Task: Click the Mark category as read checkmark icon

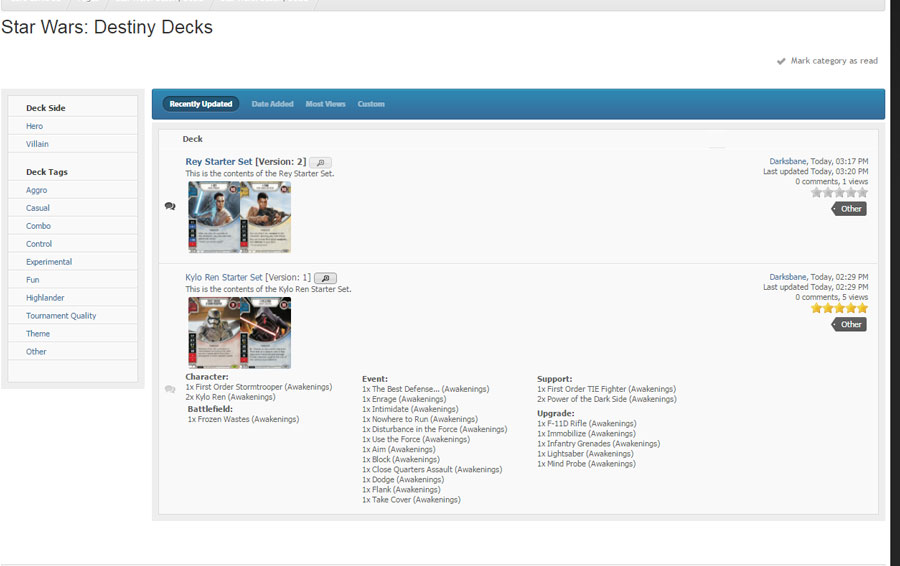Action: click(781, 61)
